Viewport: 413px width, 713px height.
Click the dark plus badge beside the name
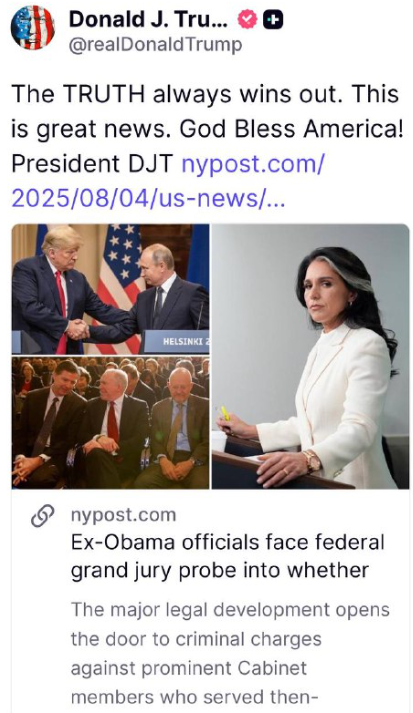coord(274,20)
